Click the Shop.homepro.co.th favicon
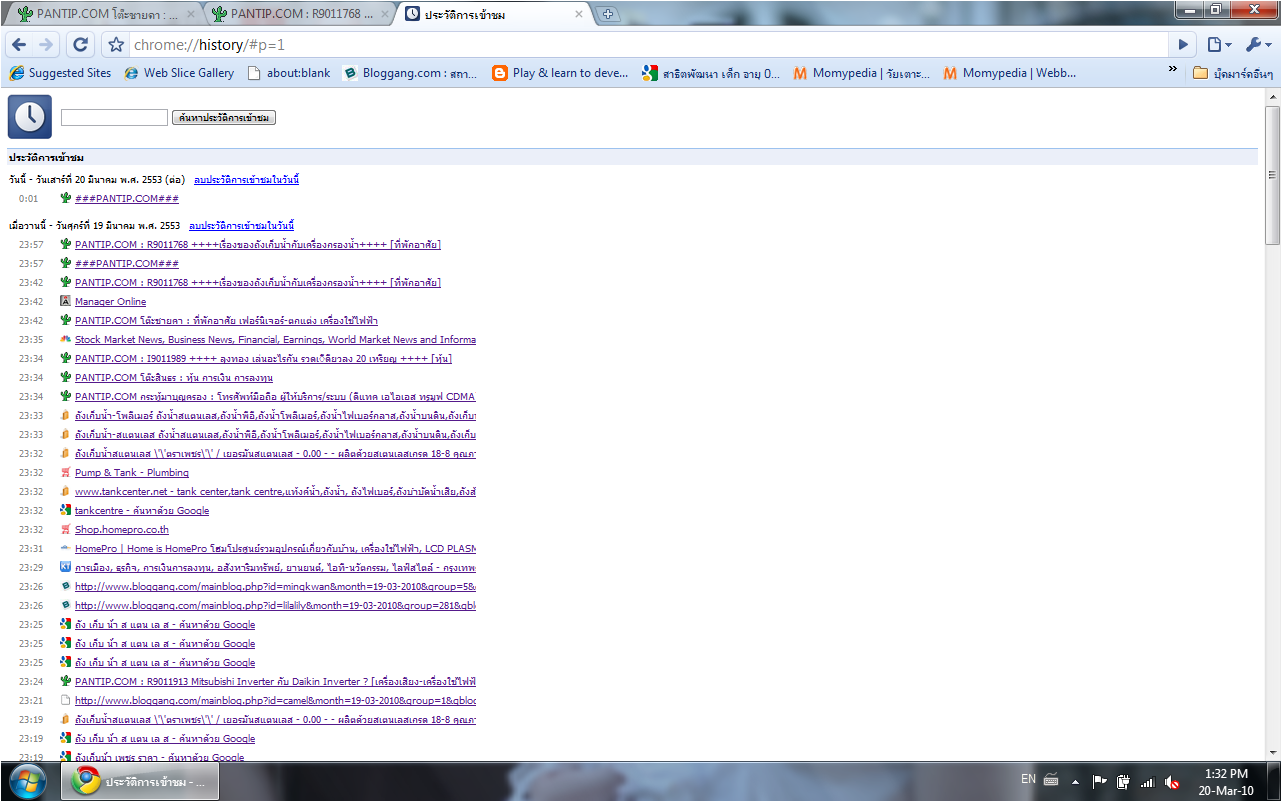This screenshot has height=802, width=1282. (65, 530)
